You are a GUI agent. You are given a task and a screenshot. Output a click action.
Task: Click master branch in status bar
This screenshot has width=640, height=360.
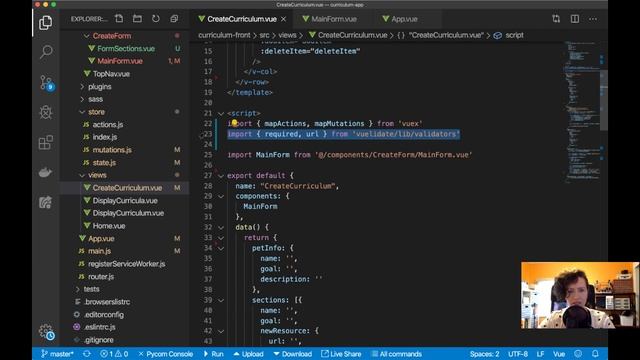(x=57, y=354)
